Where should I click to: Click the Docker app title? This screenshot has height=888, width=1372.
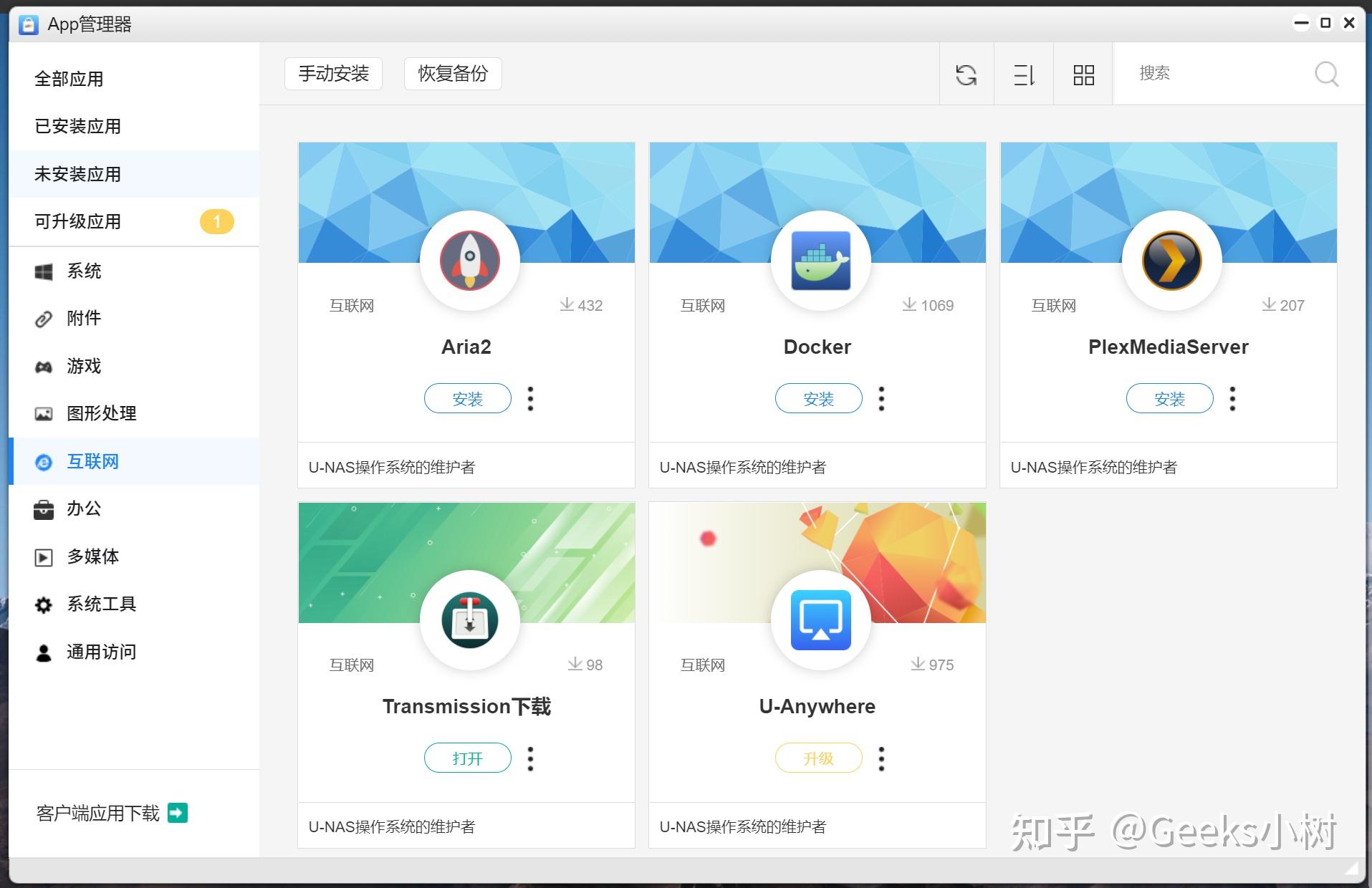click(817, 347)
